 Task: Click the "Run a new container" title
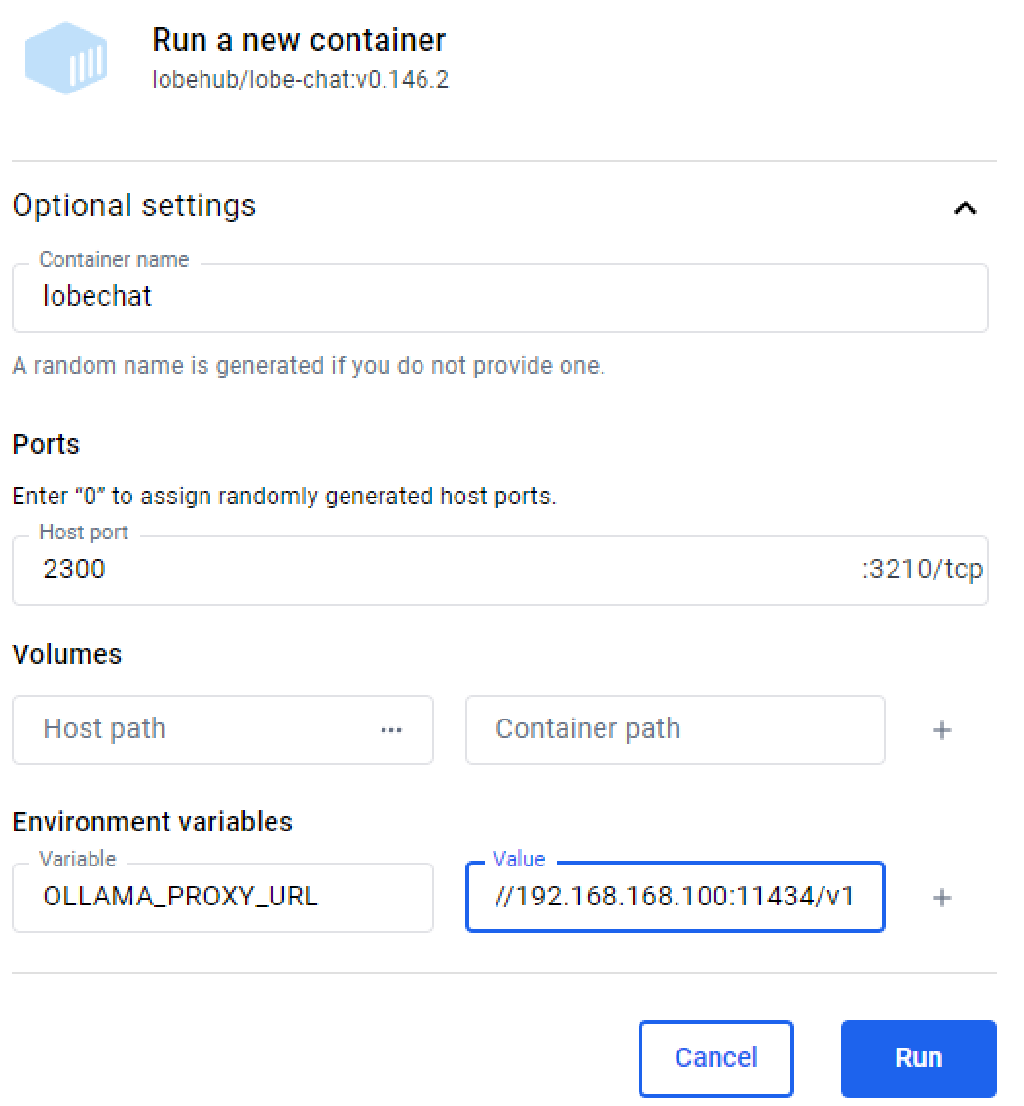tap(299, 41)
